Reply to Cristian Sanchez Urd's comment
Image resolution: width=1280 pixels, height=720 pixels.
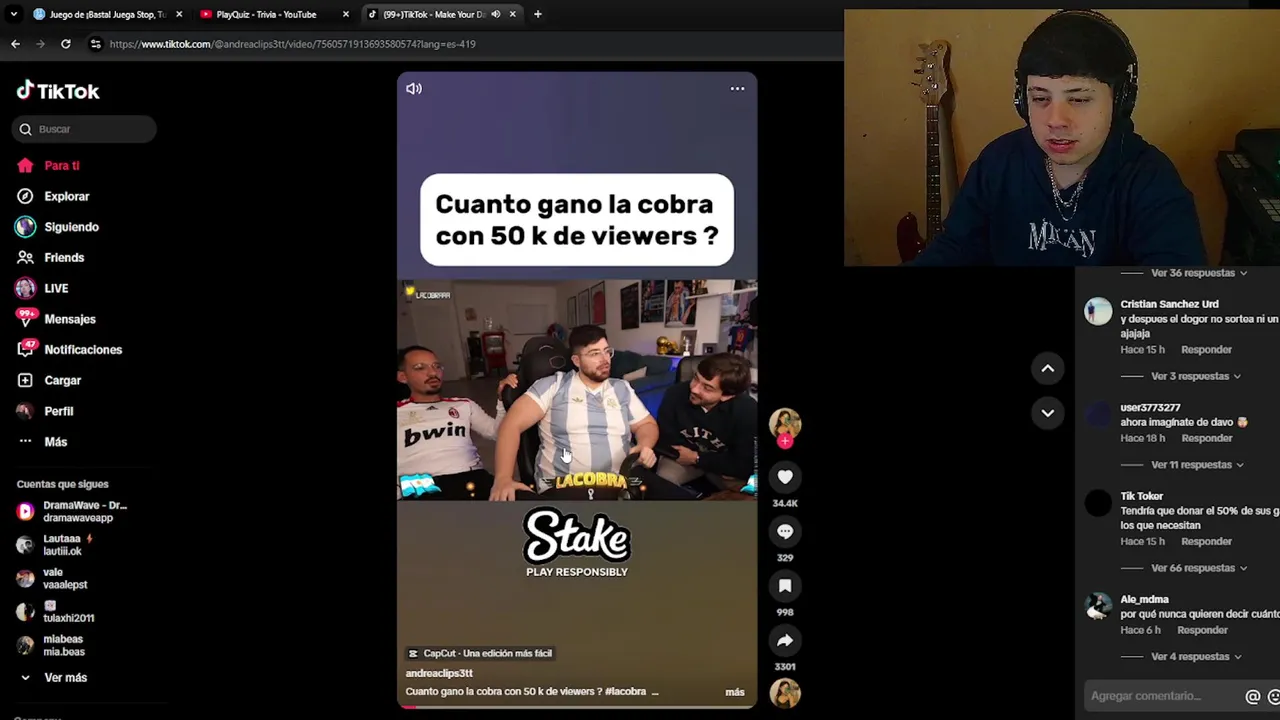click(1206, 350)
